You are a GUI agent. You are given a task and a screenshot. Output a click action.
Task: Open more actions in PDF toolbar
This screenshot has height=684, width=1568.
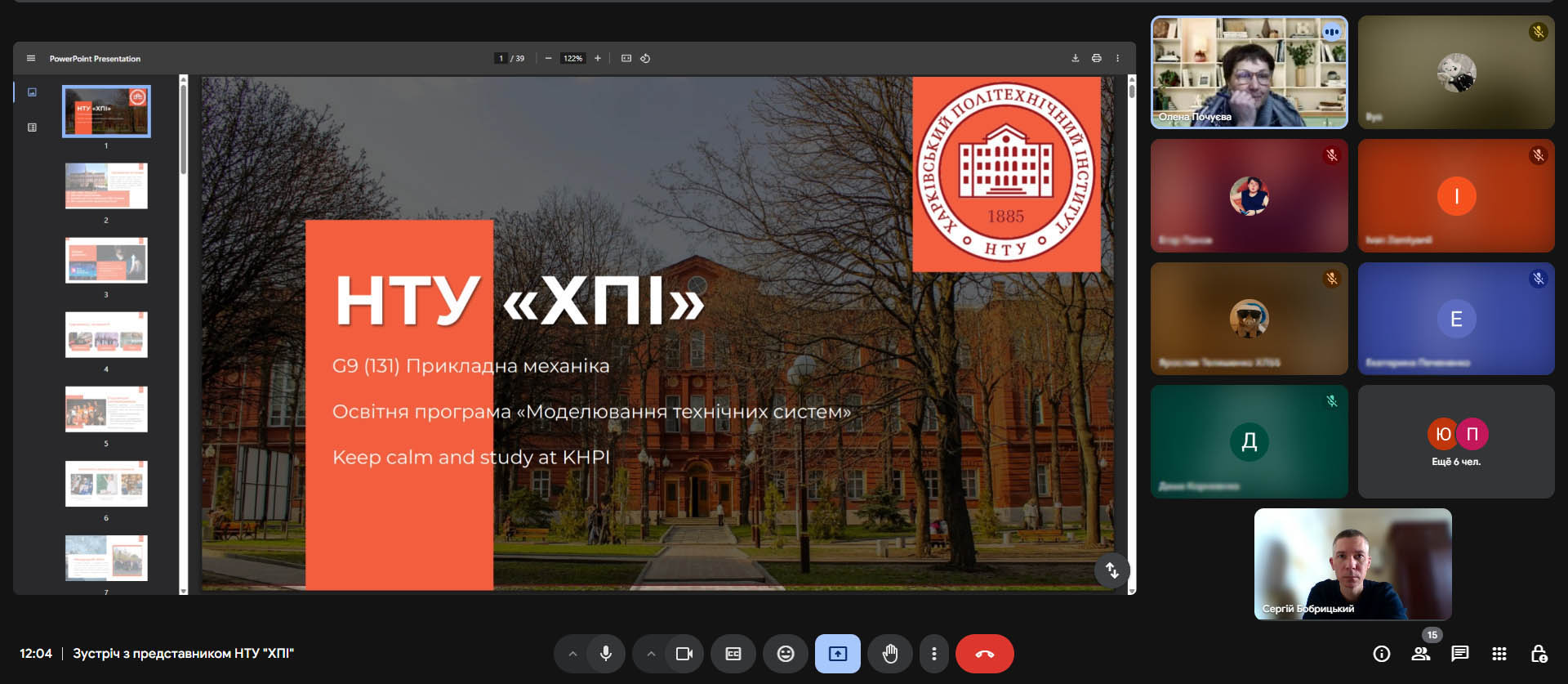tap(1117, 58)
